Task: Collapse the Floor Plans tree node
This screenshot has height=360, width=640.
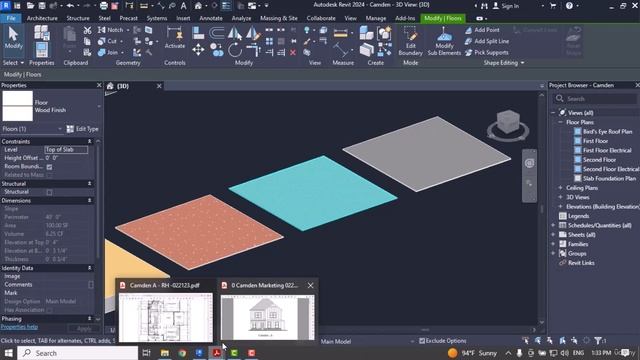Action: click(560, 122)
